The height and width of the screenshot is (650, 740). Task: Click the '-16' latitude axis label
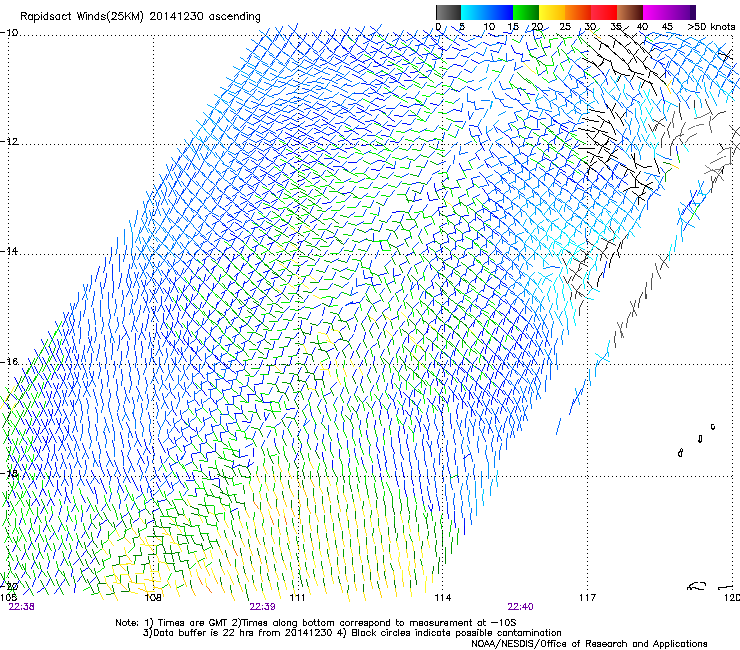click(x=9, y=362)
